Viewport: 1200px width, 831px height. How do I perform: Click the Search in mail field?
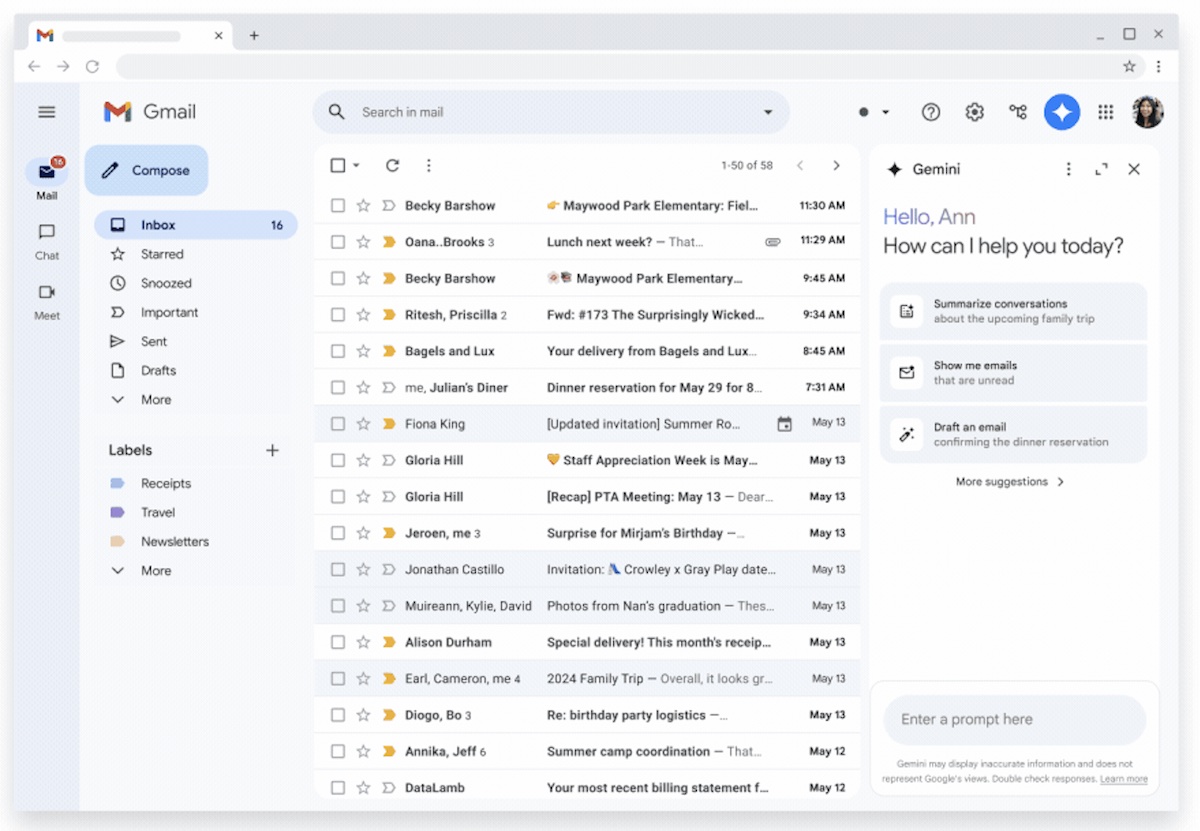tap(551, 112)
